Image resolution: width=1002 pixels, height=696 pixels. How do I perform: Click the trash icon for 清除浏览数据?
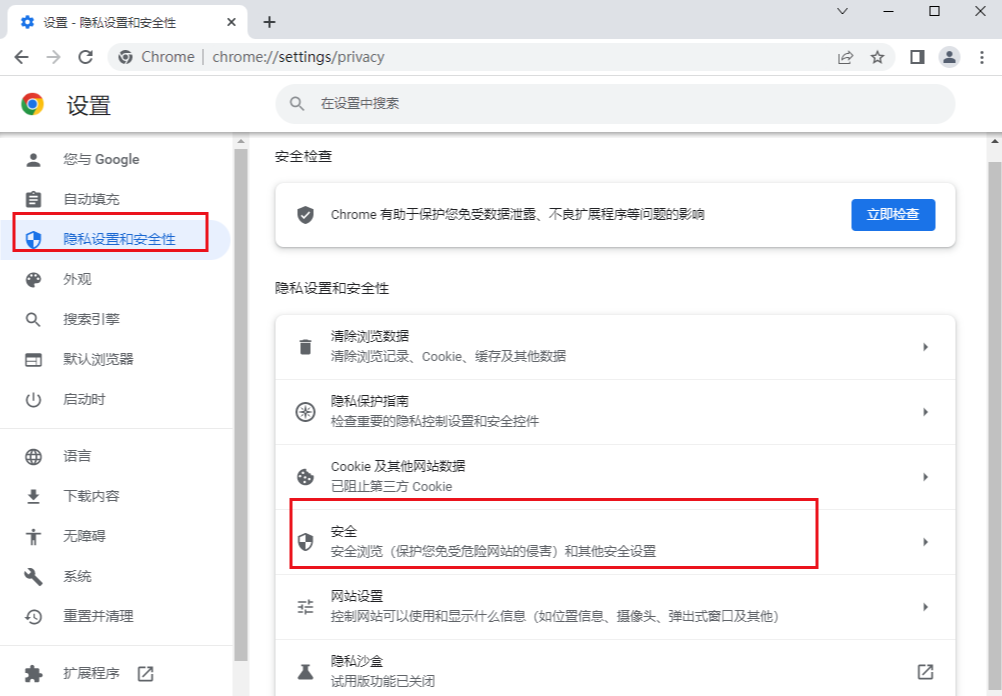[305, 347]
